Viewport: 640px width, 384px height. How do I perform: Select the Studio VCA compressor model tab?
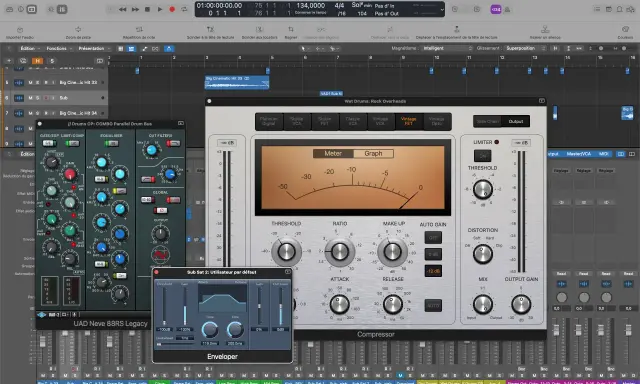(x=297, y=121)
